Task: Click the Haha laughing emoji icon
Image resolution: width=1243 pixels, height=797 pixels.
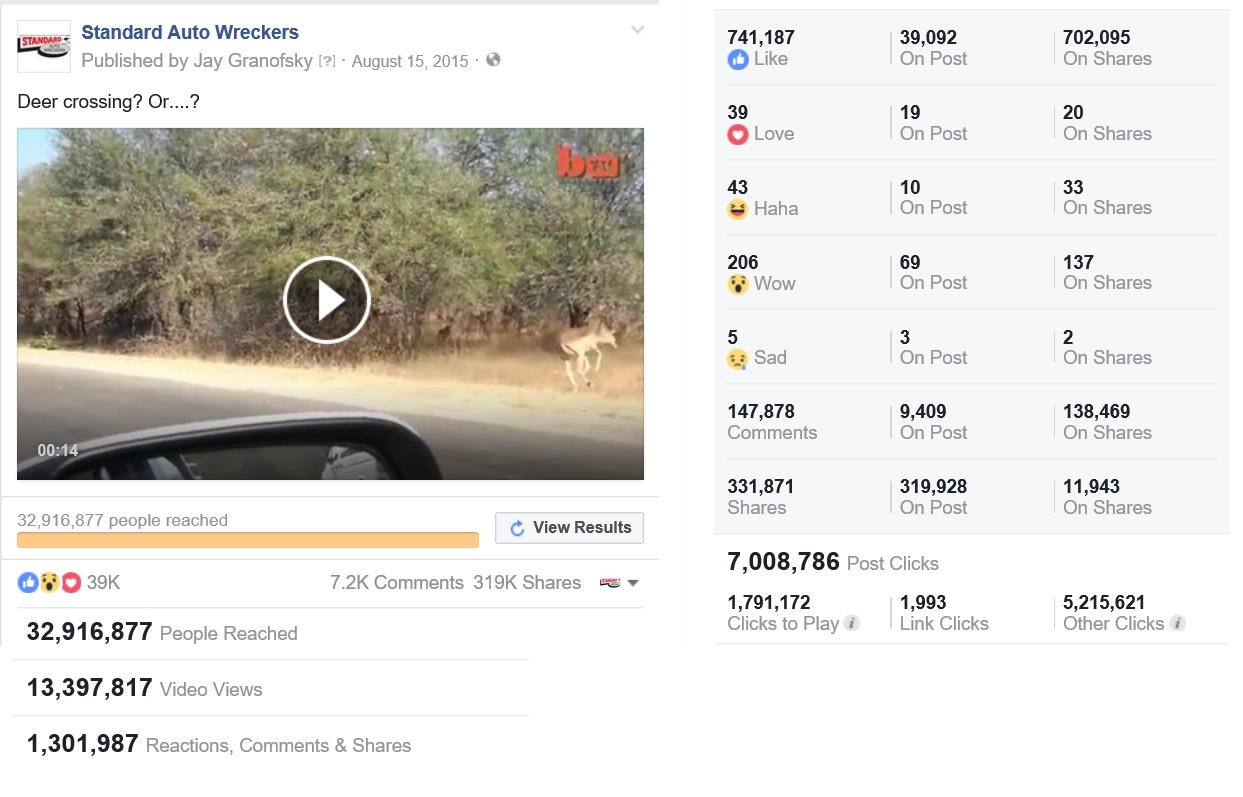Action: 738,209
